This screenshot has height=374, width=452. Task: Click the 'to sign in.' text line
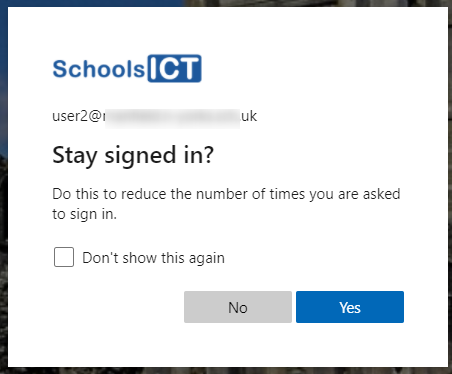point(85,214)
